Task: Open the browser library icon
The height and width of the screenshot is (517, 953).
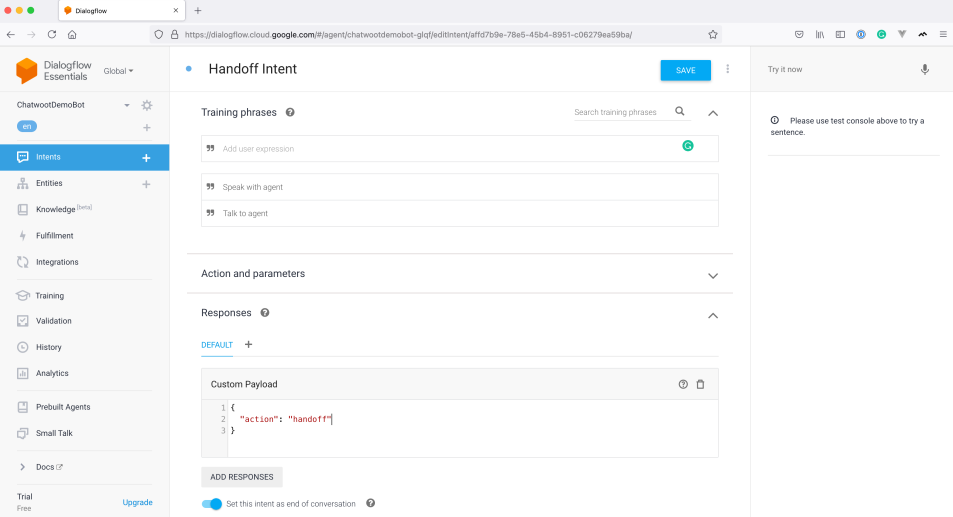Action: tap(820, 35)
